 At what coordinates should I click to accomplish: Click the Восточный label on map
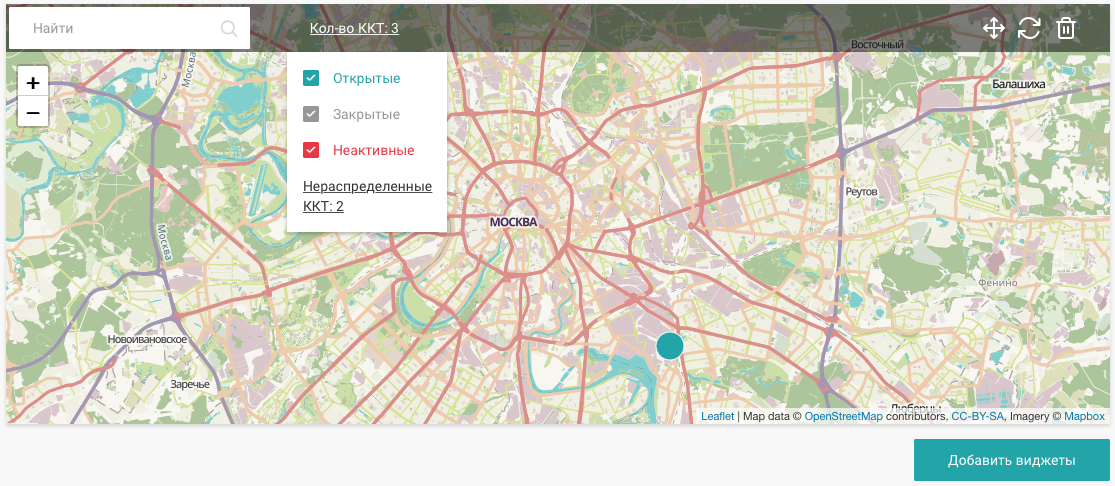tap(877, 45)
